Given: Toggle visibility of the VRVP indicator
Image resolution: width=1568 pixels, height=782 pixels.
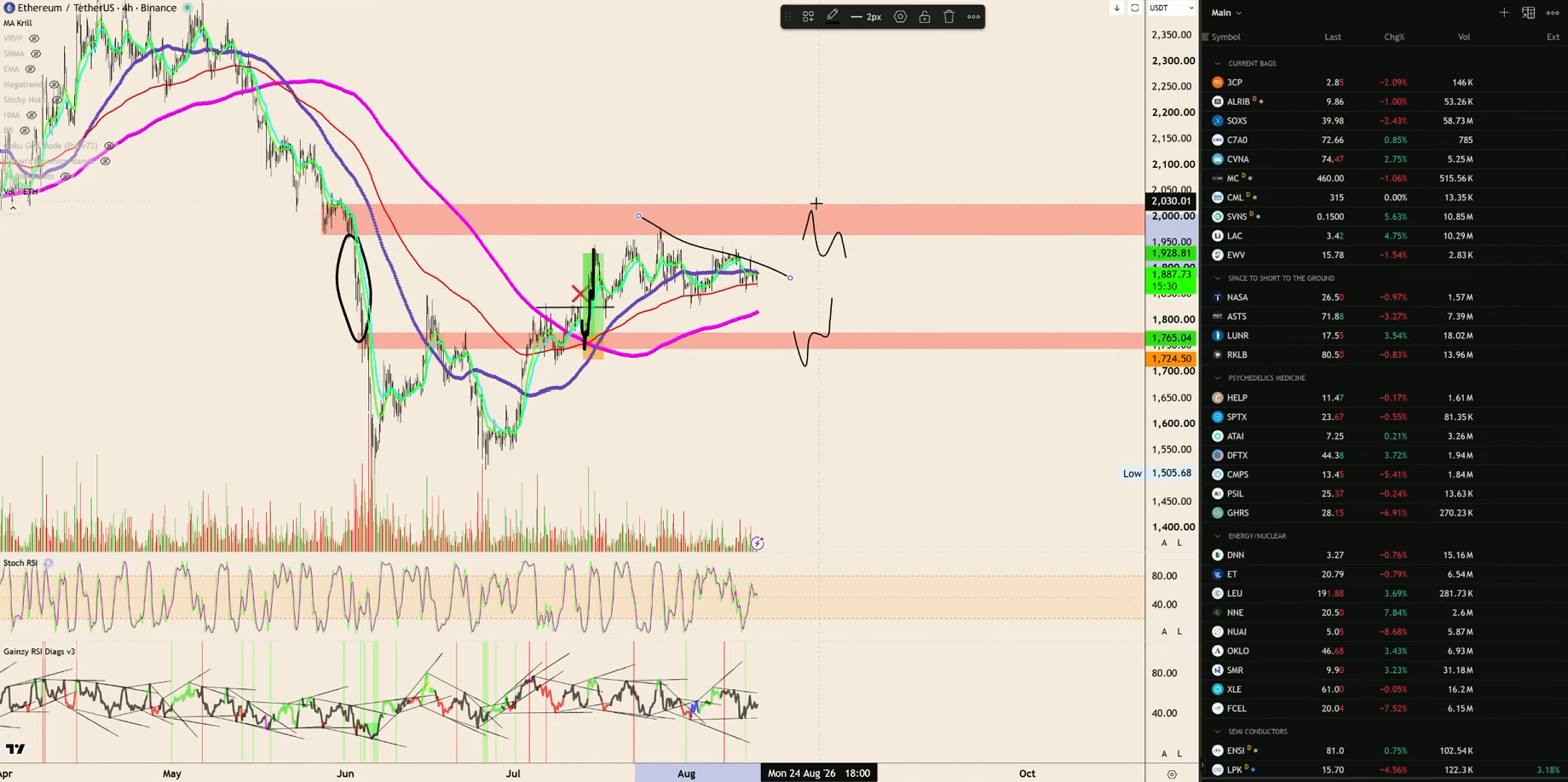Looking at the screenshot, I should [x=34, y=38].
